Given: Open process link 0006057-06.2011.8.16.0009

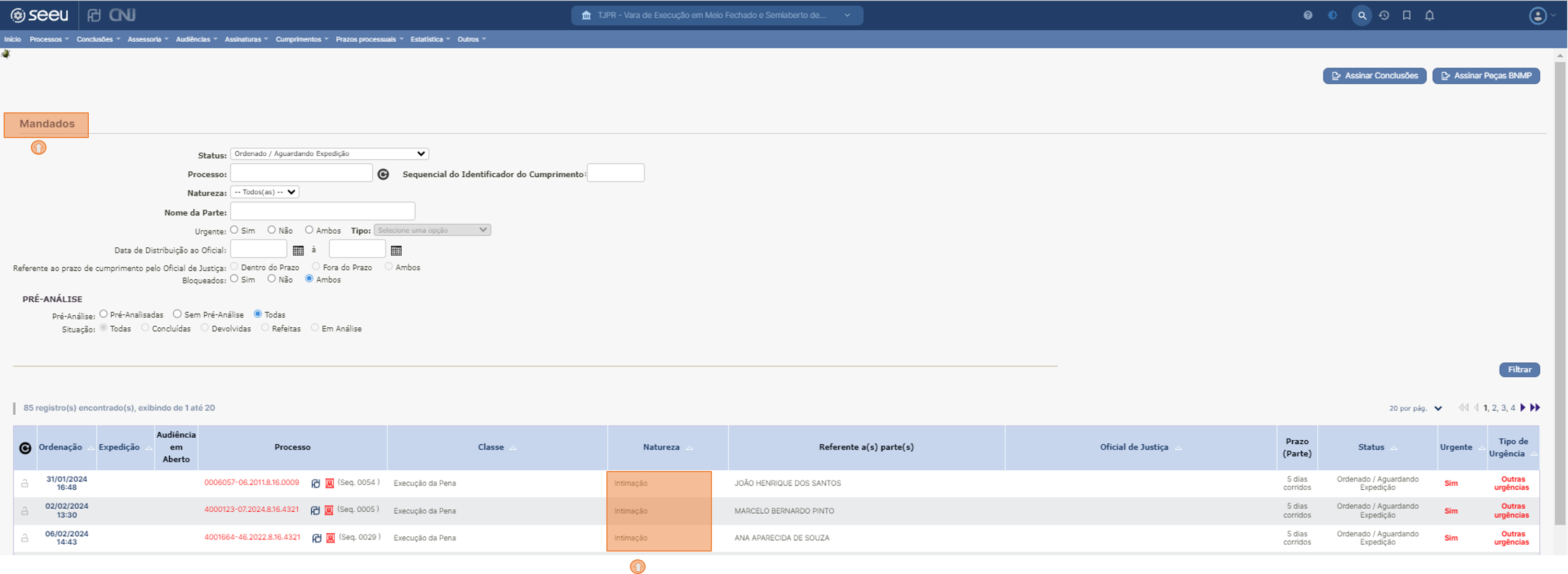Looking at the screenshot, I should click(x=251, y=483).
